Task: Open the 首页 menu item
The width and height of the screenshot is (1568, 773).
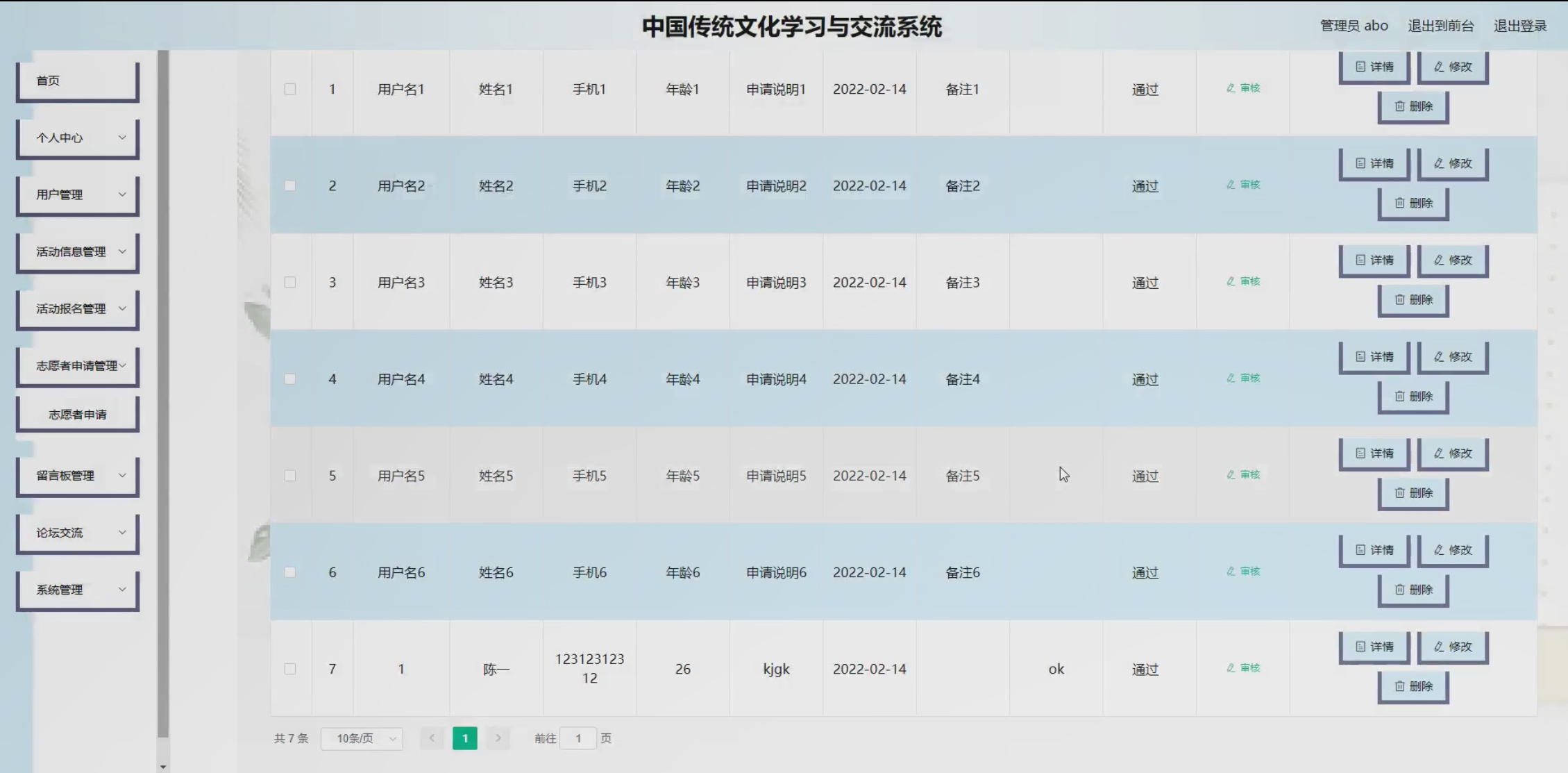Action: coord(78,81)
